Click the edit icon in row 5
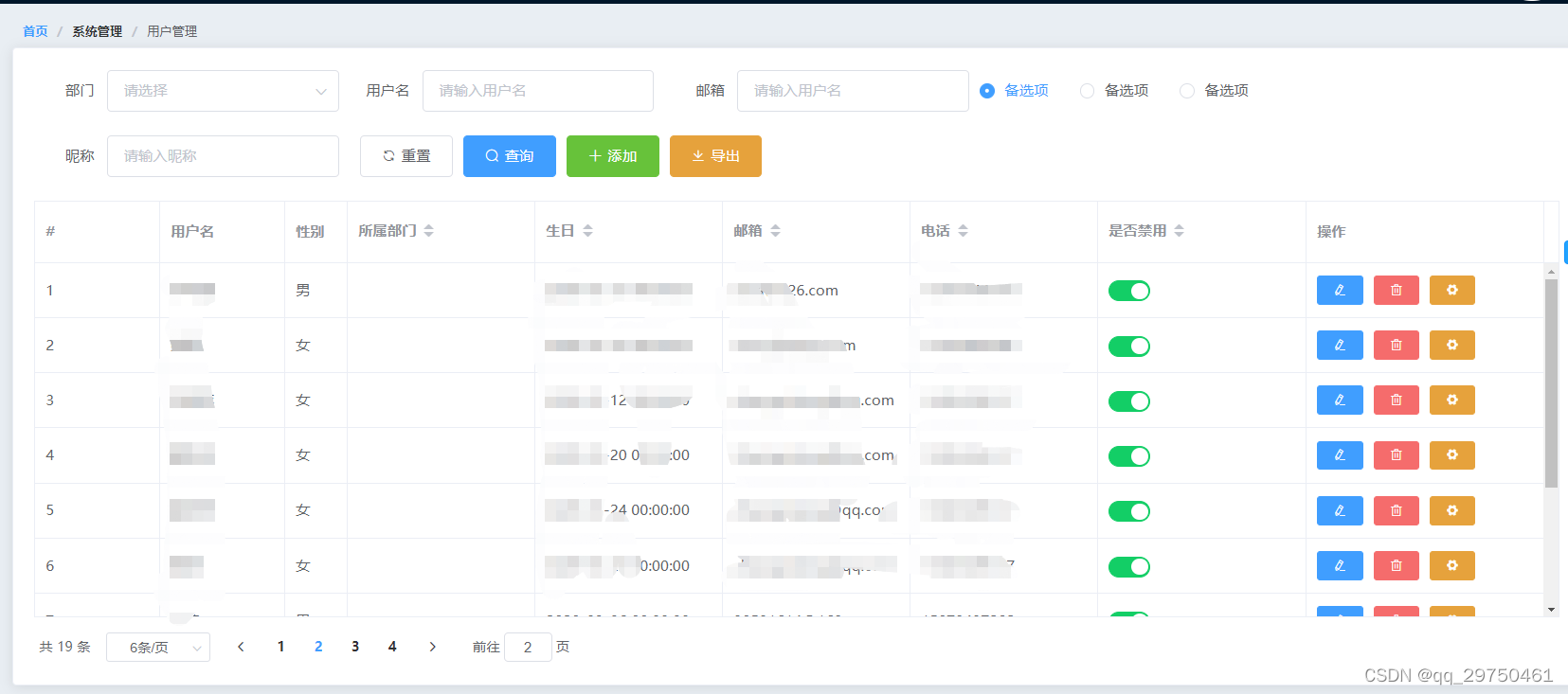 click(1340, 511)
